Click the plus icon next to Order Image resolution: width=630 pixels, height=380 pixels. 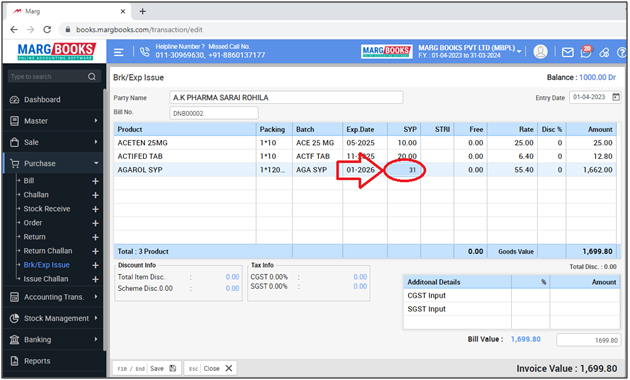coord(95,223)
